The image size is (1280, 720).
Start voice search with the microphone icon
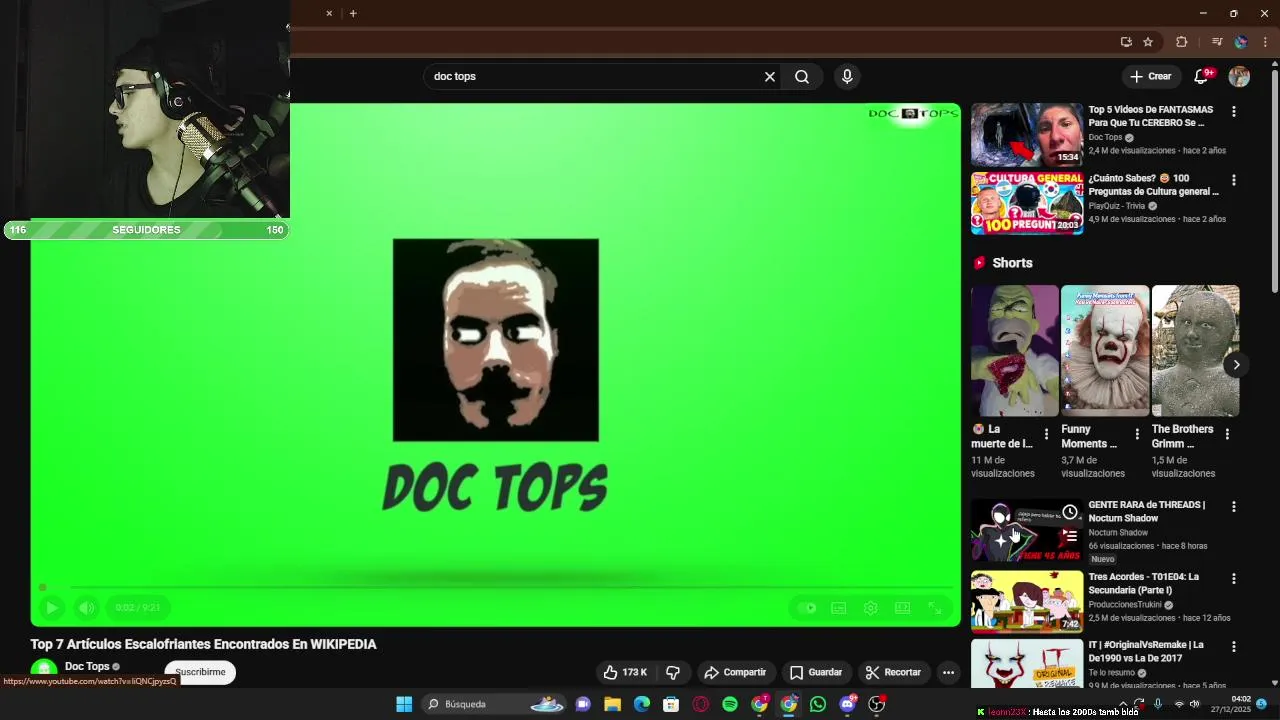tap(847, 77)
